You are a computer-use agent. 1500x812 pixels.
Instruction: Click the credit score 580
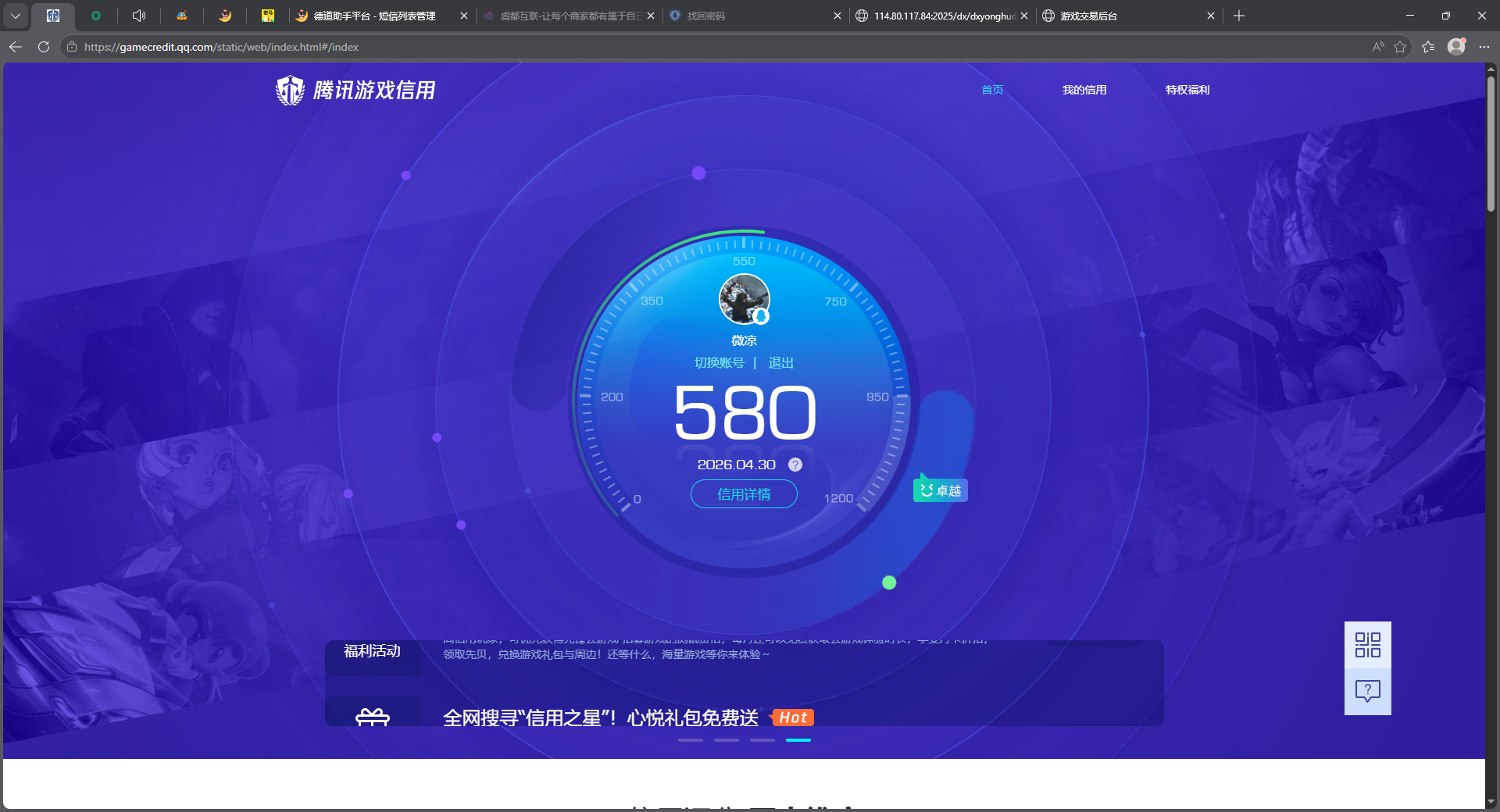coord(745,412)
